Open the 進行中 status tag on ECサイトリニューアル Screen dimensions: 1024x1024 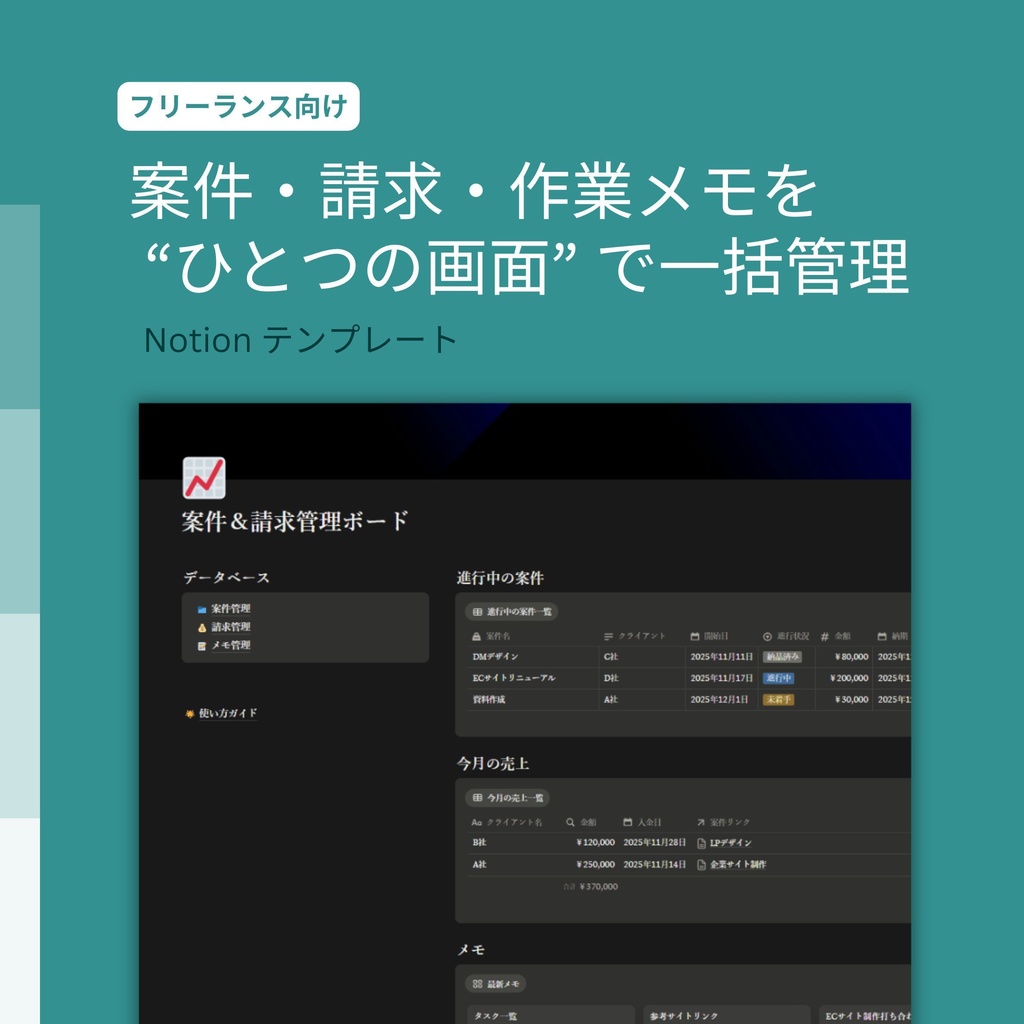778,678
